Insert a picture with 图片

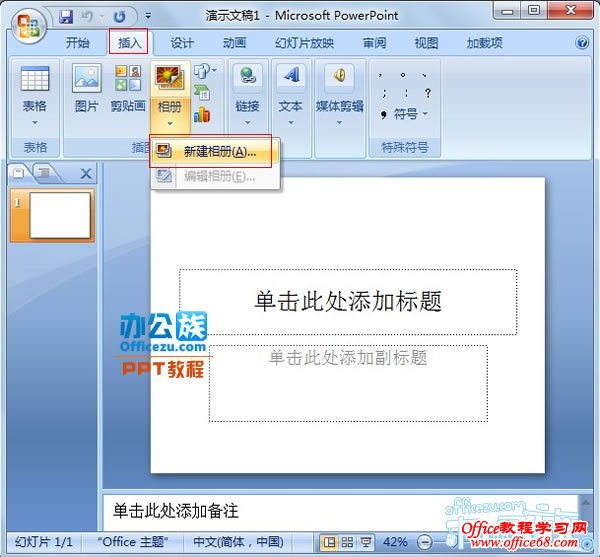[86, 89]
